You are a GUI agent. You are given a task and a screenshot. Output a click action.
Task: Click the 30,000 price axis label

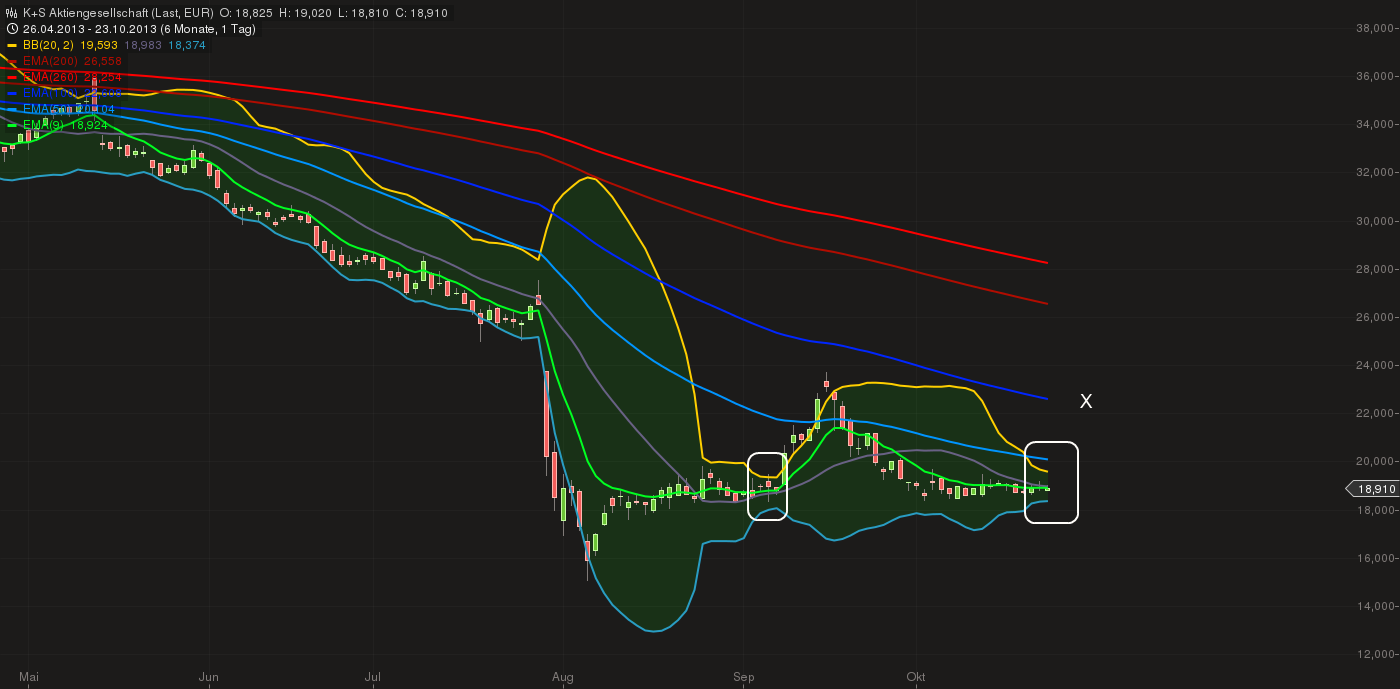tap(1375, 221)
